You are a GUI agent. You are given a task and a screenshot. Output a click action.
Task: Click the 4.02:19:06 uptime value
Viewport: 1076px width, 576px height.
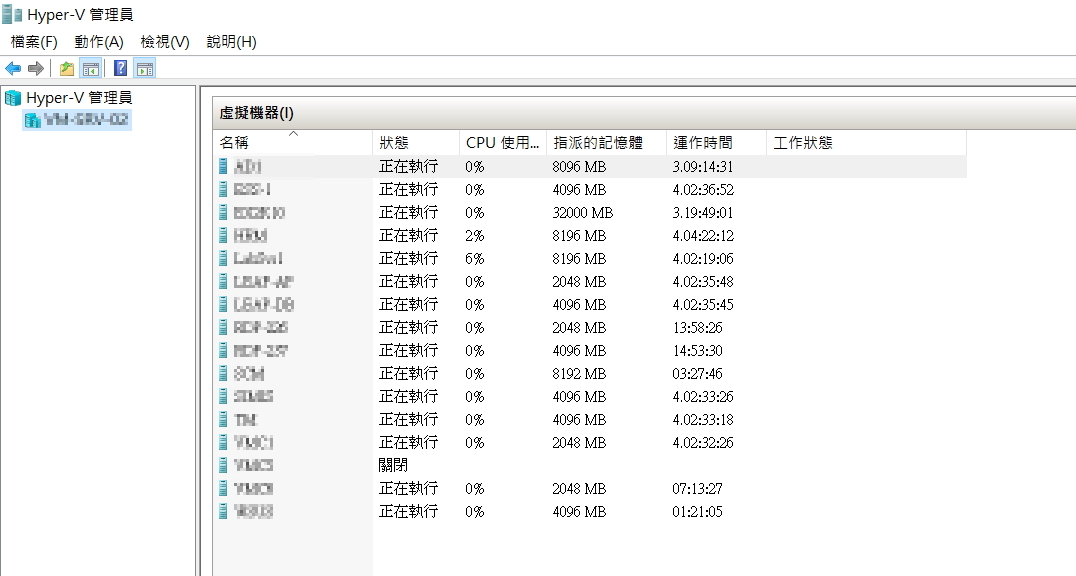click(703, 259)
